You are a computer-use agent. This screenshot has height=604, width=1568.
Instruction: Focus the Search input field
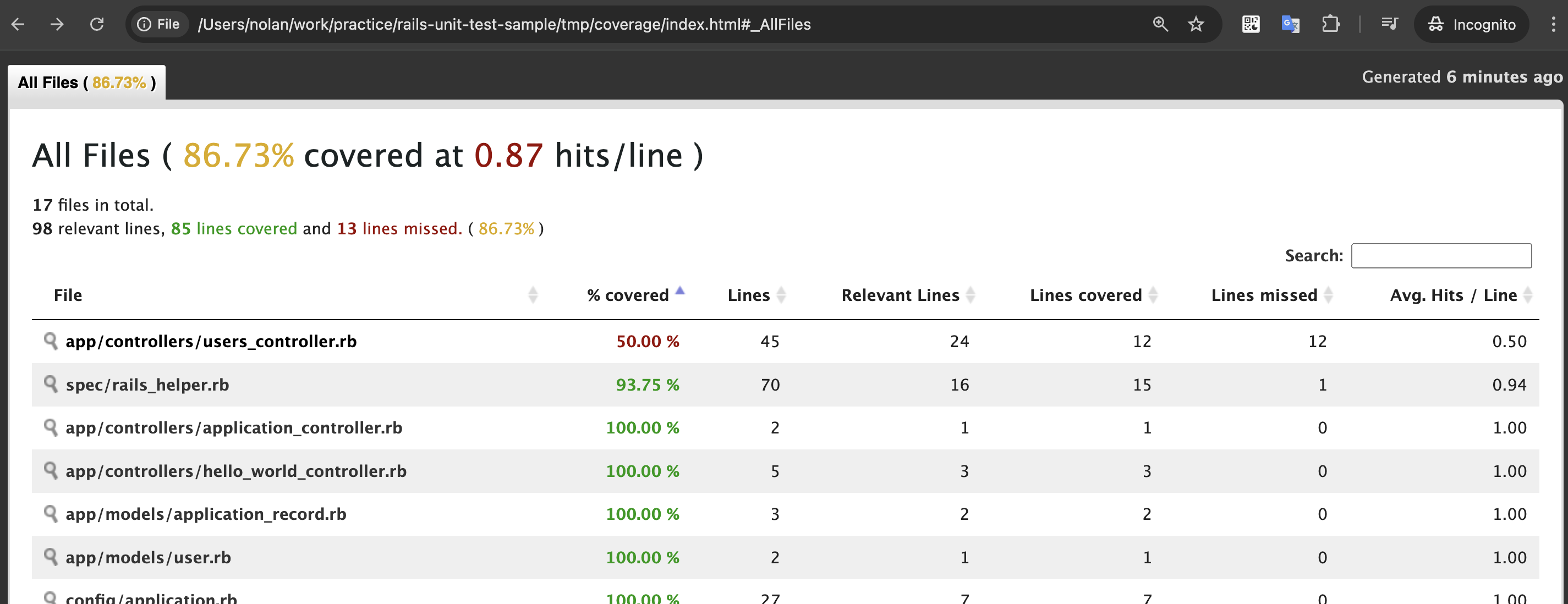[1440, 256]
